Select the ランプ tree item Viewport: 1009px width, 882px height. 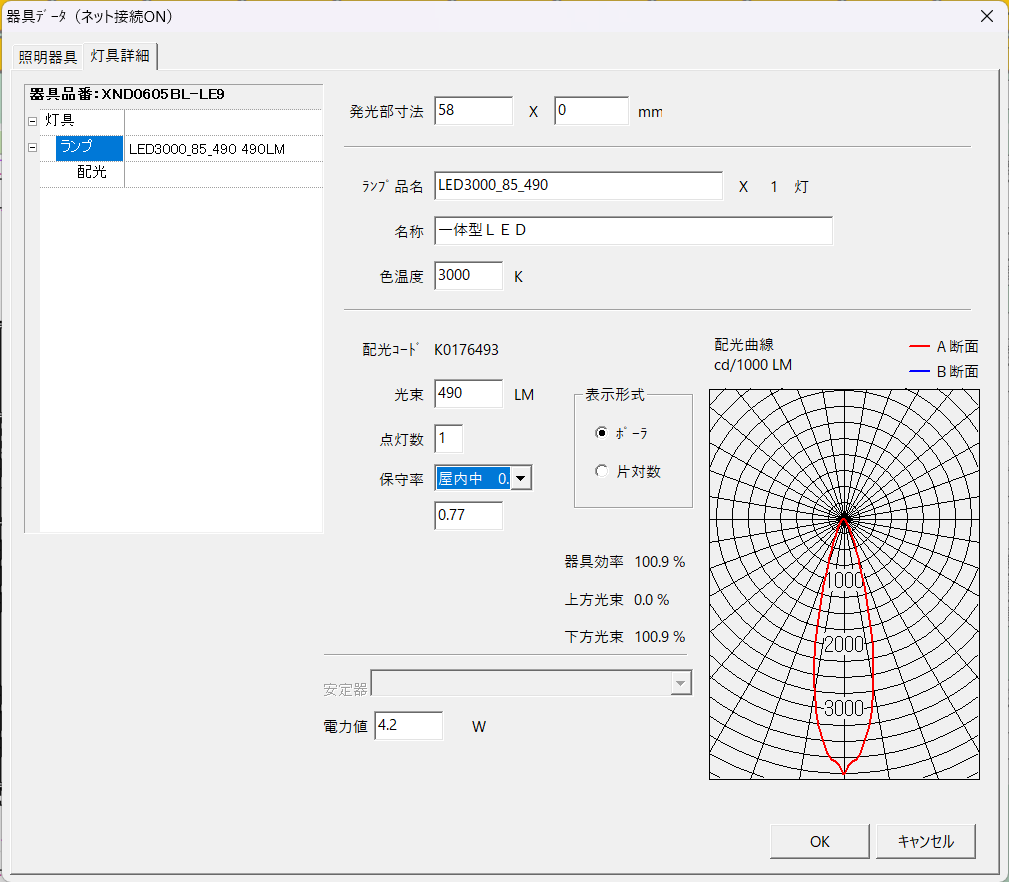click(89, 147)
